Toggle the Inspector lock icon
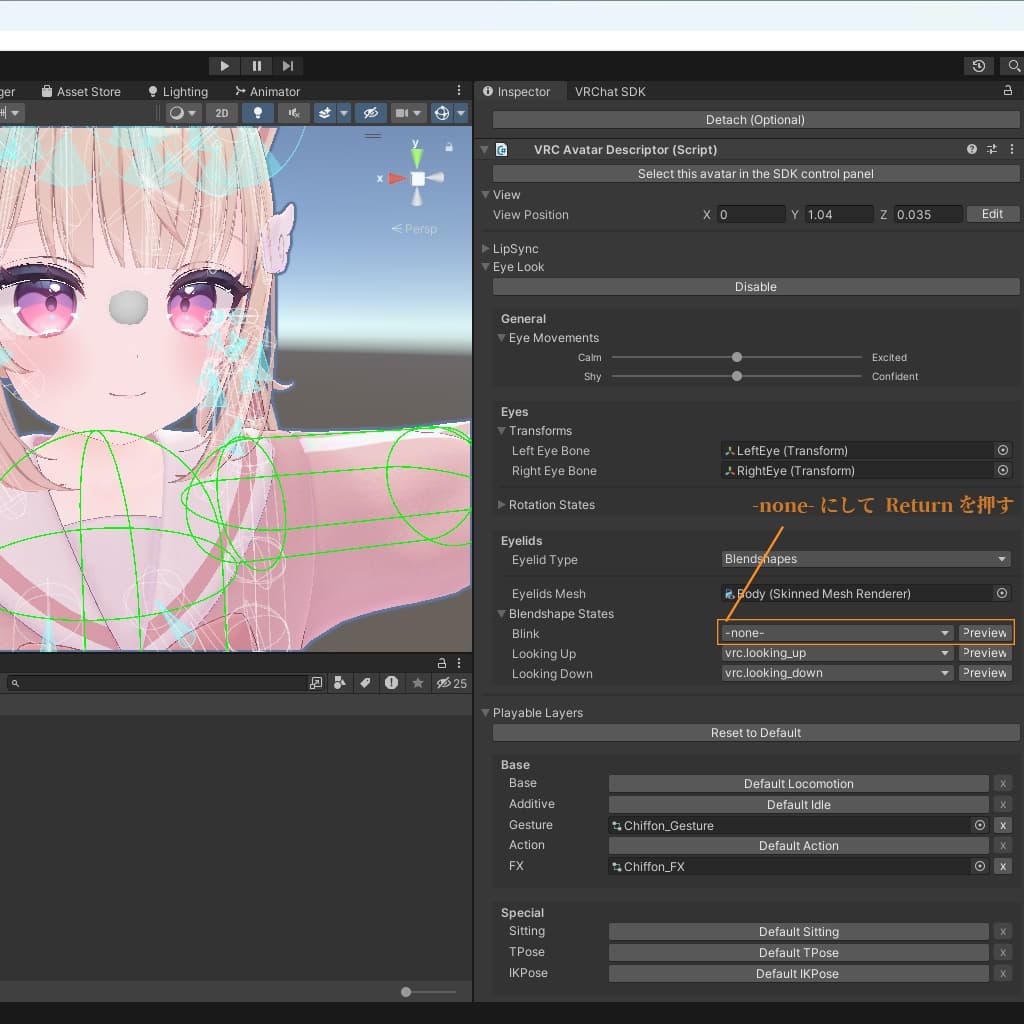The width and height of the screenshot is (1024, 1024). (x=1008, y=91)
